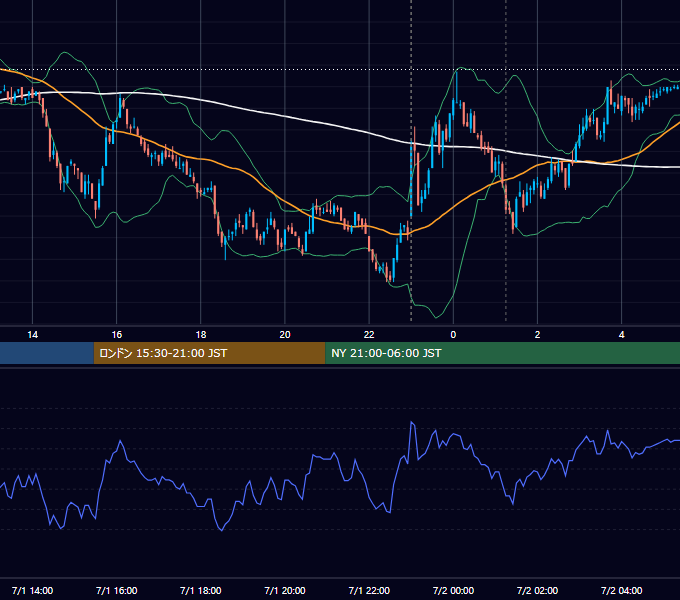
Task: Click the '7/2 02:00' date label
Action: [537, 590]
